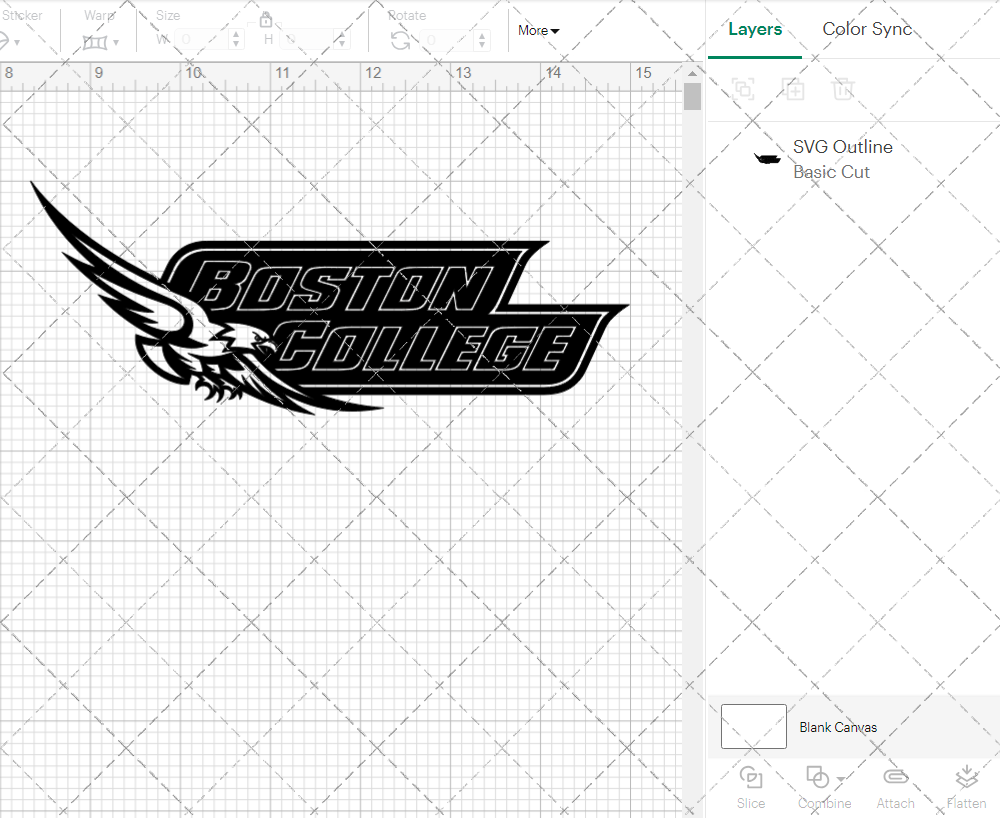Duplicate the layer with the add icon
This screenshot has height=818, width=1000.
[794, 89]
